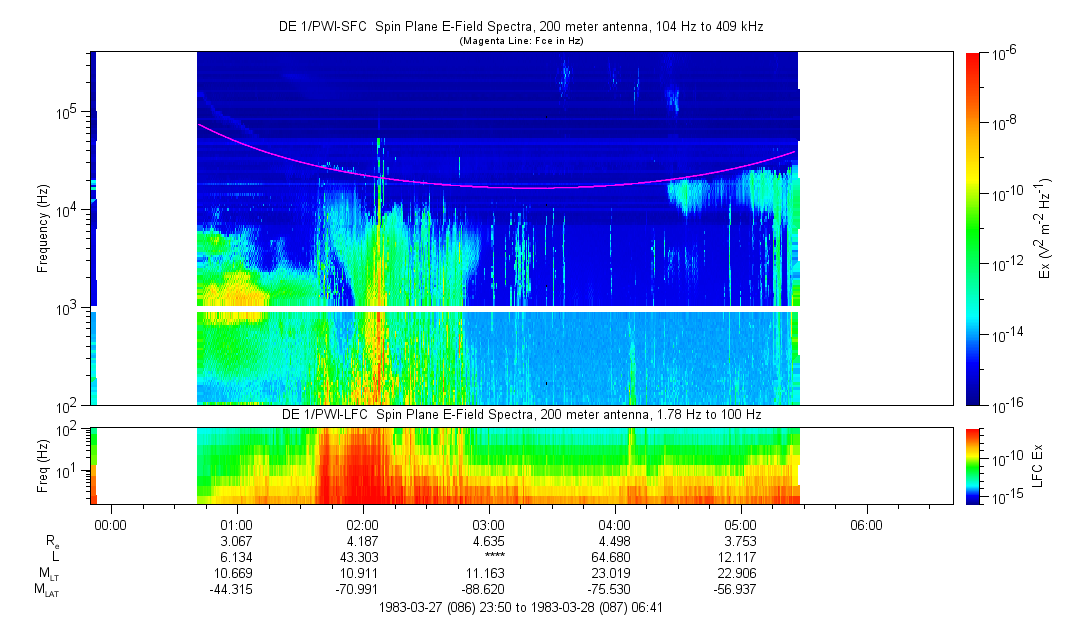Click the DE 1/PWI-SFC plot title
Screen dimensions: 1083x620
(520, 27)
